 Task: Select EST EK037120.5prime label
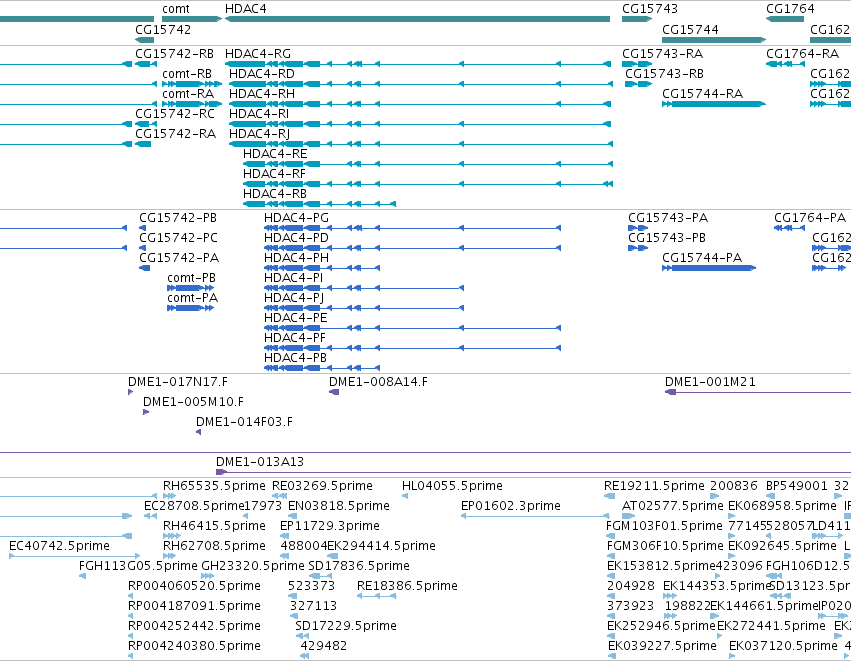tap(783, 646)
